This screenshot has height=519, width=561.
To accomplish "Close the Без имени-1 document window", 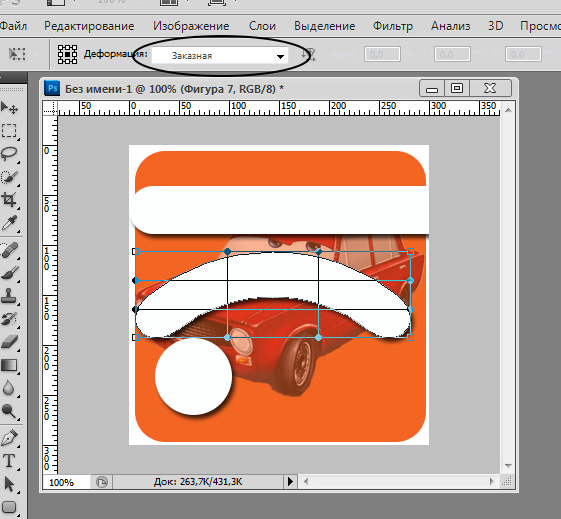I will tap(490, 88).
